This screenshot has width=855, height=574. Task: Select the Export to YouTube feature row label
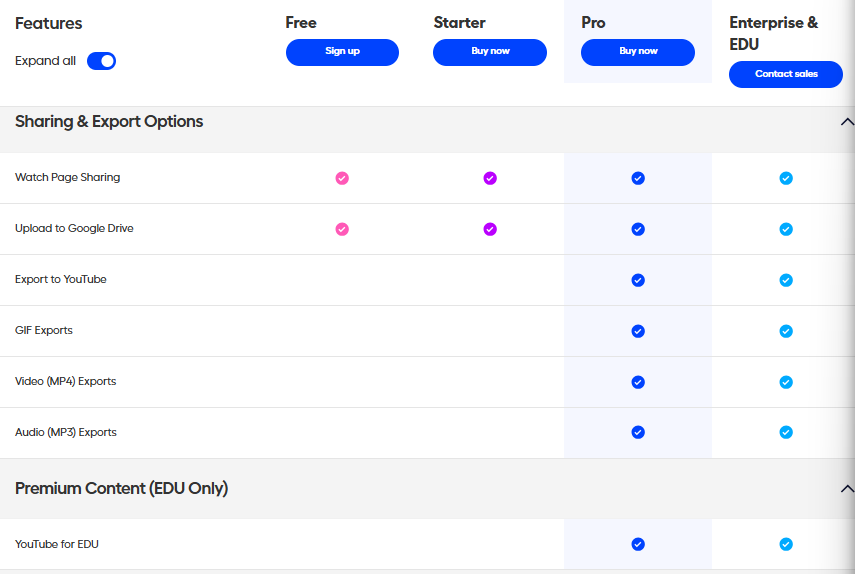tap(61, 280)
